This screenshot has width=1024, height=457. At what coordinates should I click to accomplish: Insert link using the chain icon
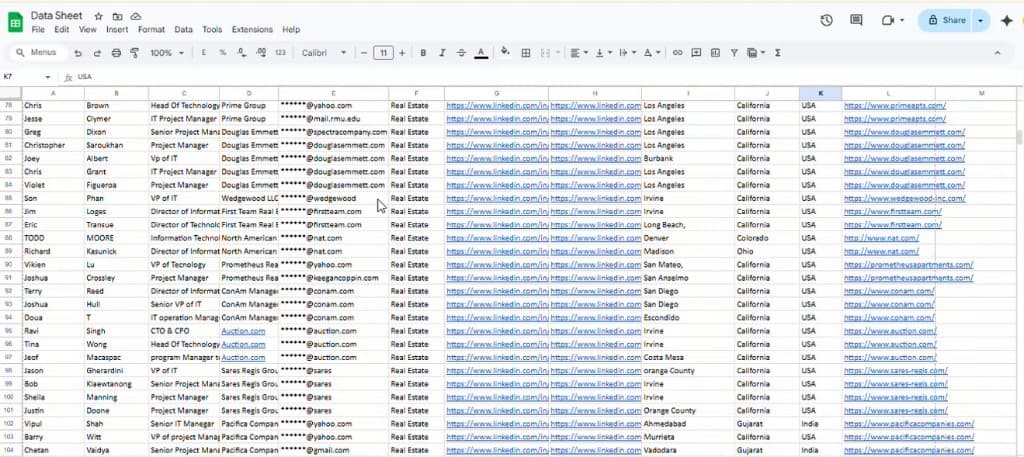677,53
